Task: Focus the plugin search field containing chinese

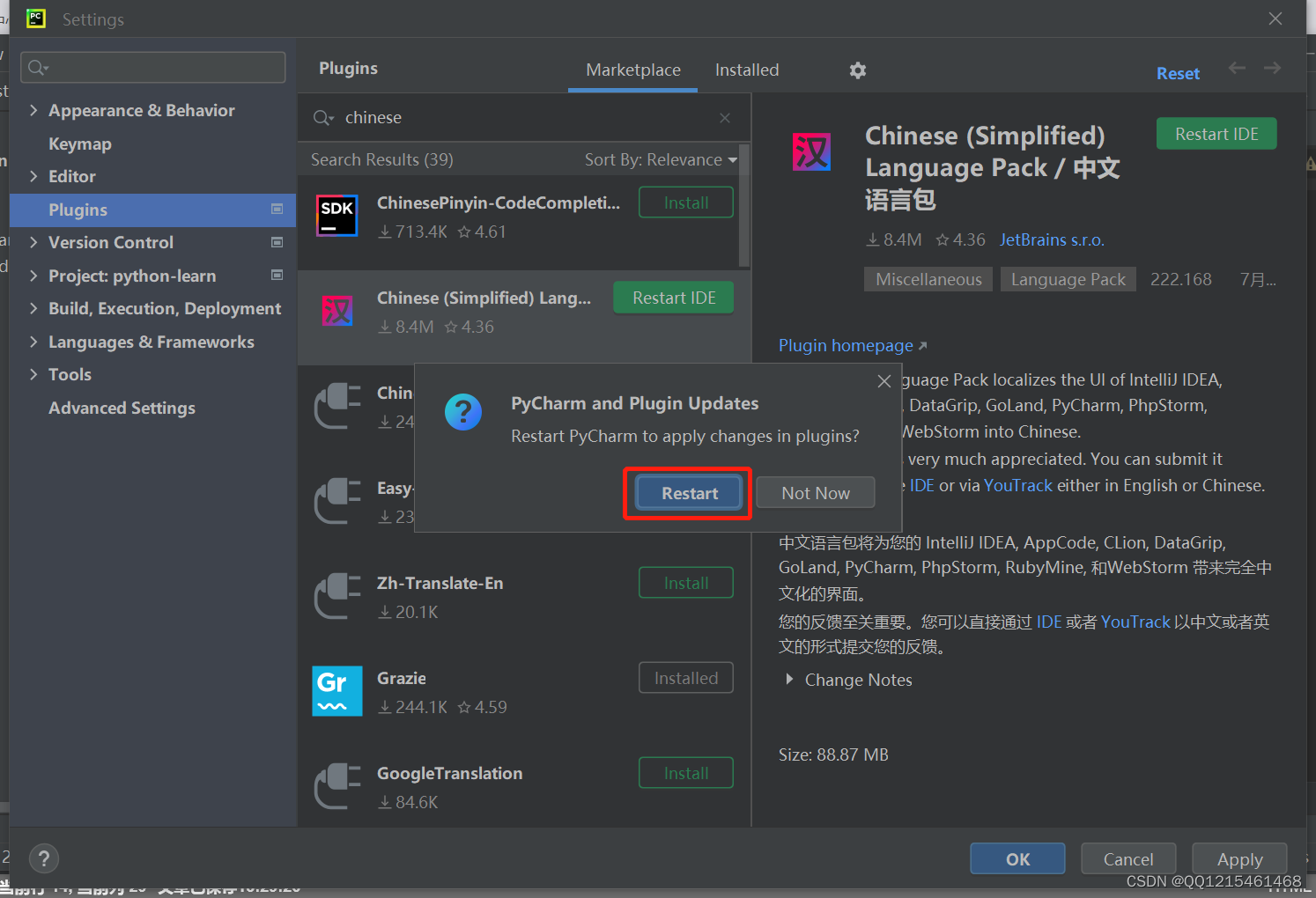Action: [x=524, y=118]
